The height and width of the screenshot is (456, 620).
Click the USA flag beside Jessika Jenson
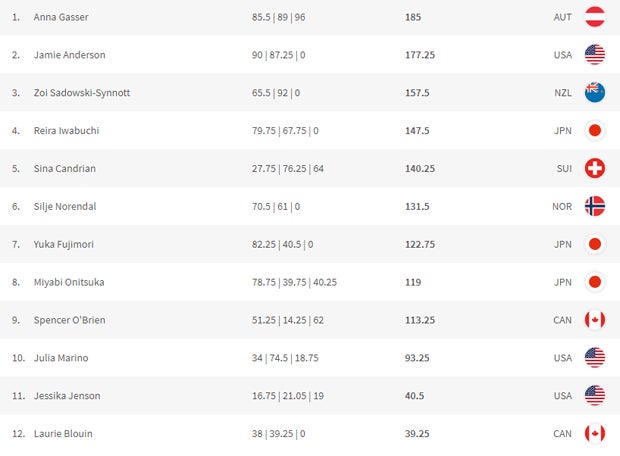(595, 396)
